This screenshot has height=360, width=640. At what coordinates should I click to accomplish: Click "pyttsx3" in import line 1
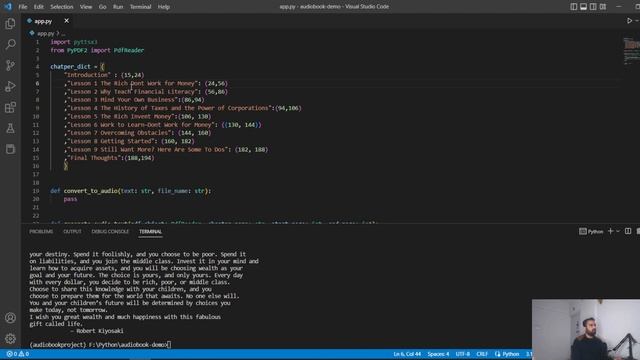coord(85,42)
